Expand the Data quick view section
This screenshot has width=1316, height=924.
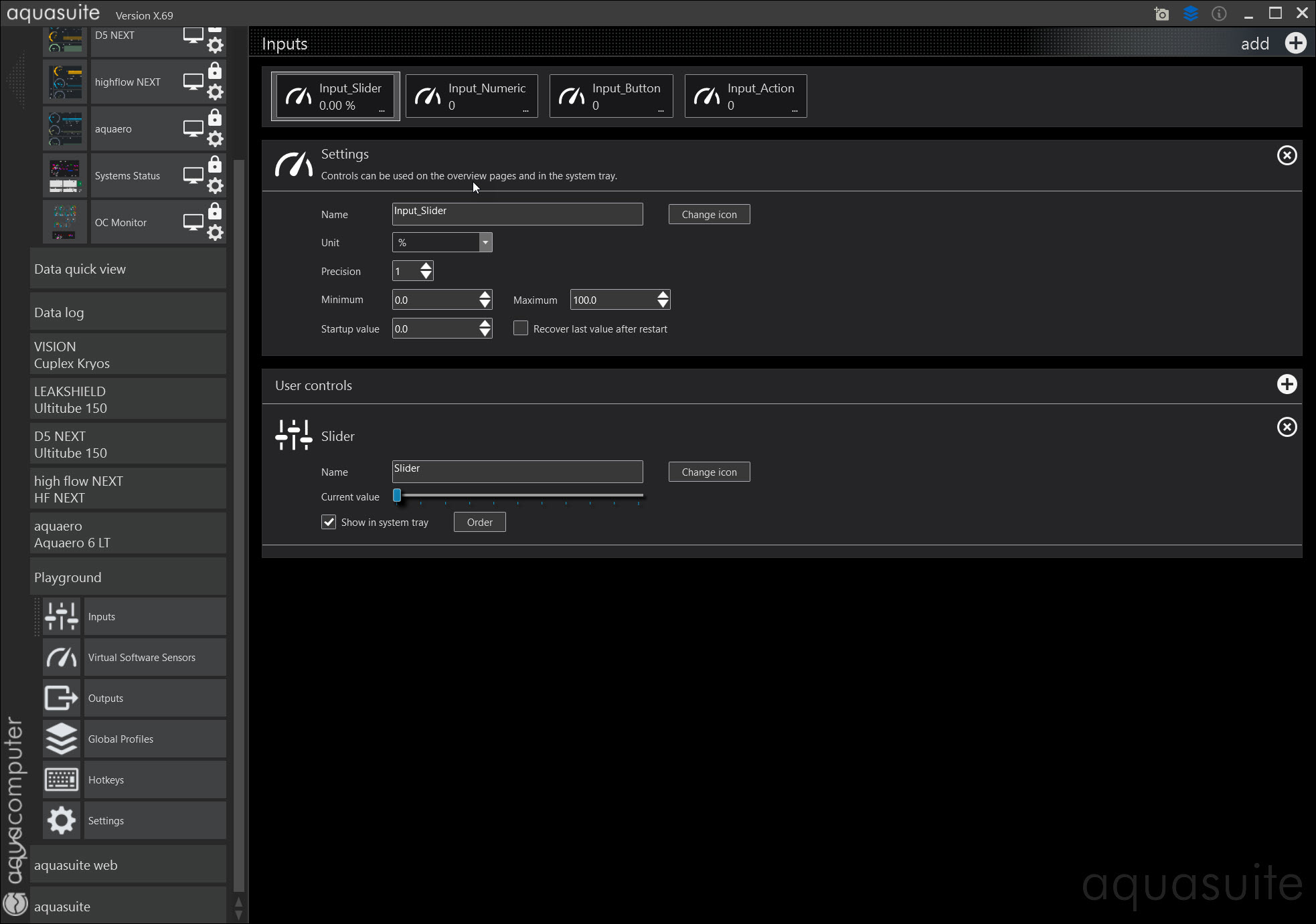click(x=127, y=269)
